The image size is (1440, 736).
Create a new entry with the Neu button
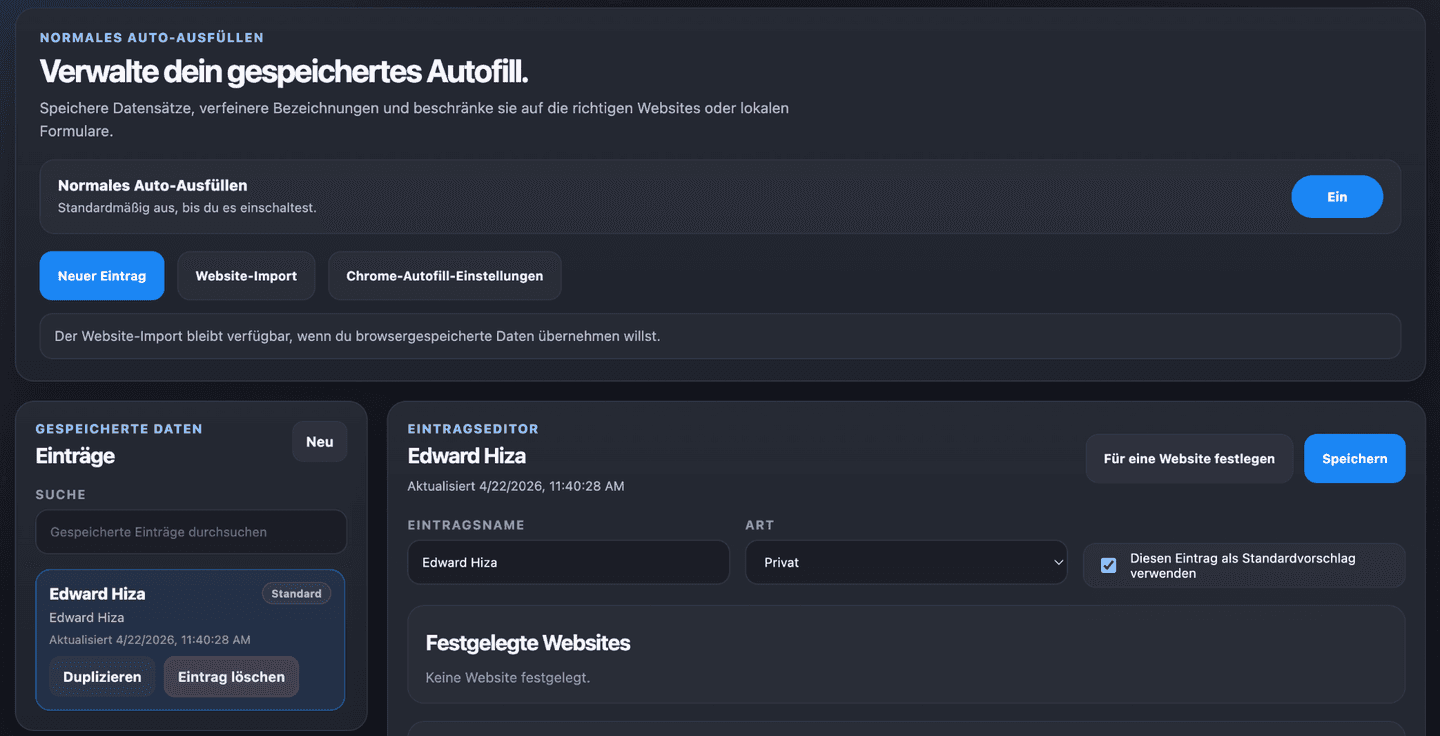[319, 441]
